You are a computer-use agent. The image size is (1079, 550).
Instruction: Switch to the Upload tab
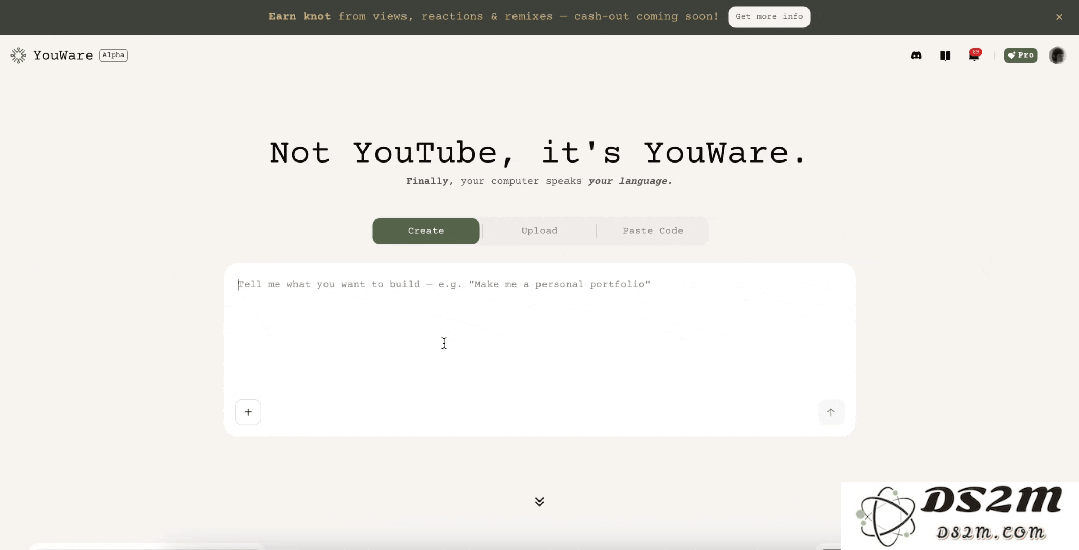pyautogui.click(x=540, y=231)
